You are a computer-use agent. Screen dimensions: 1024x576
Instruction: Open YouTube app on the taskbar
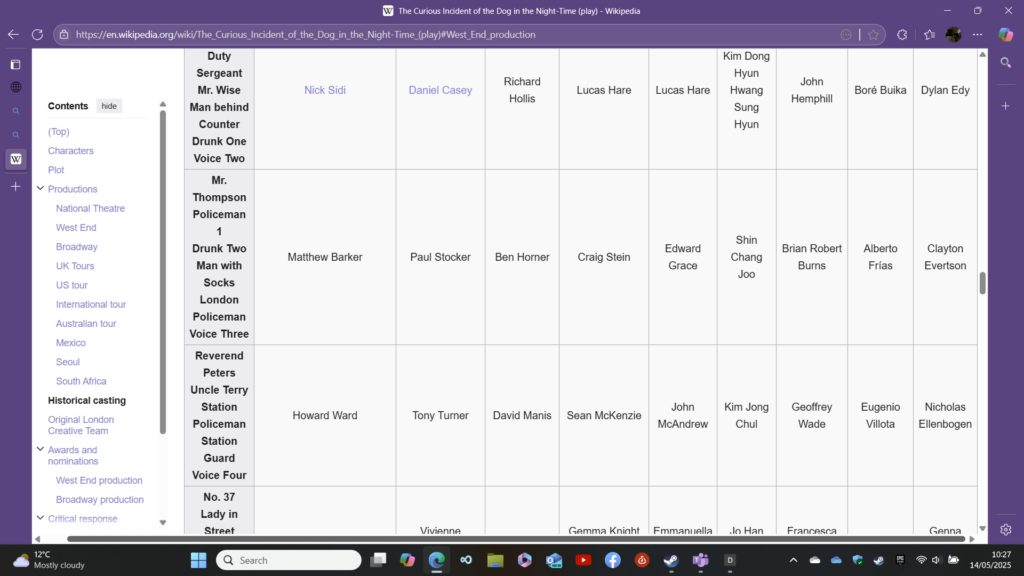pyautogui.click(x=583, y=560)
